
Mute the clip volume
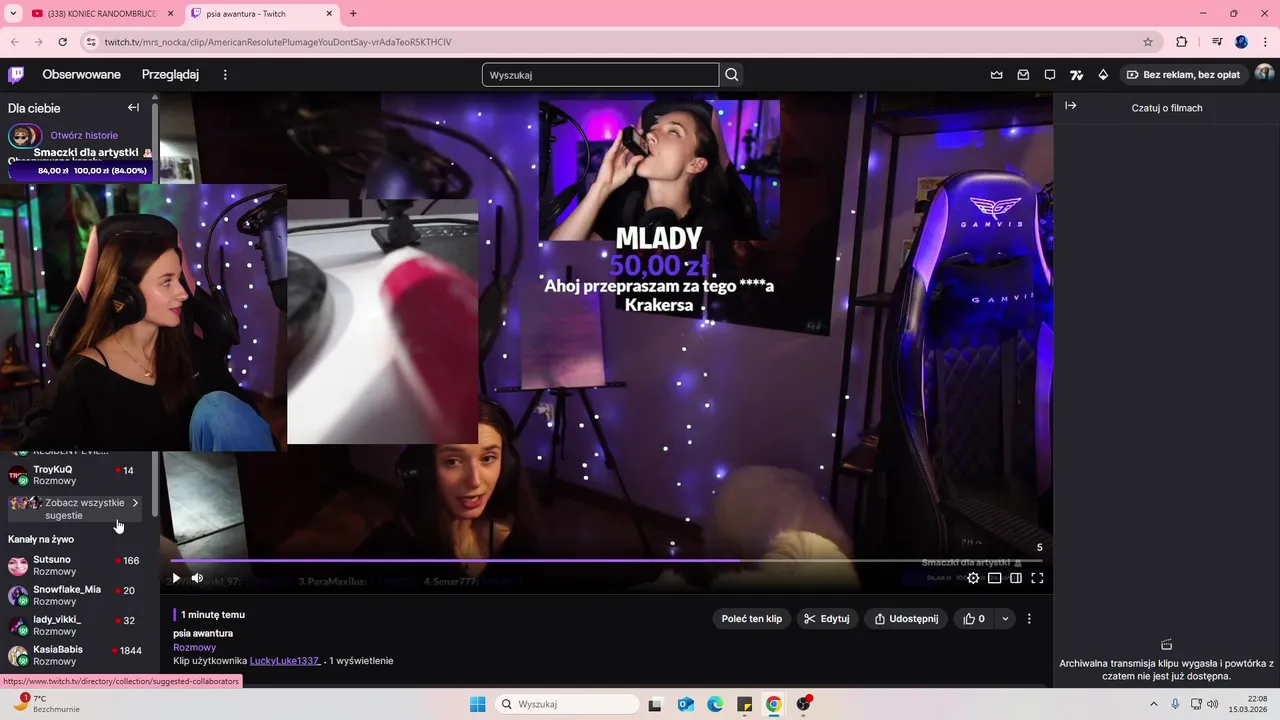click(197, 578)
